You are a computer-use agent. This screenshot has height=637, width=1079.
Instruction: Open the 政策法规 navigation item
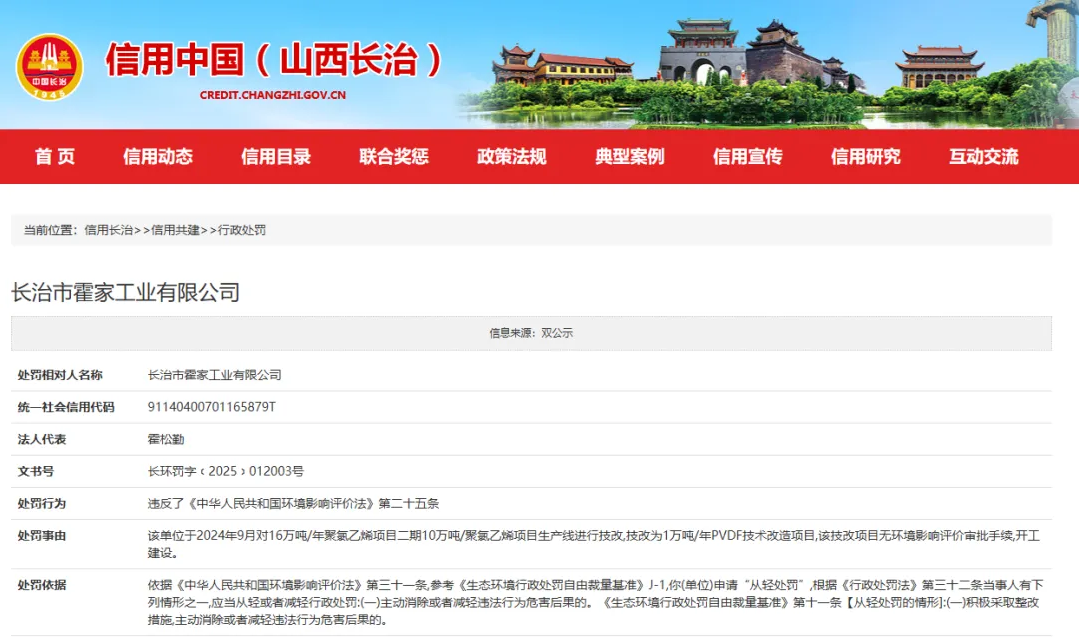click(512, 157)
